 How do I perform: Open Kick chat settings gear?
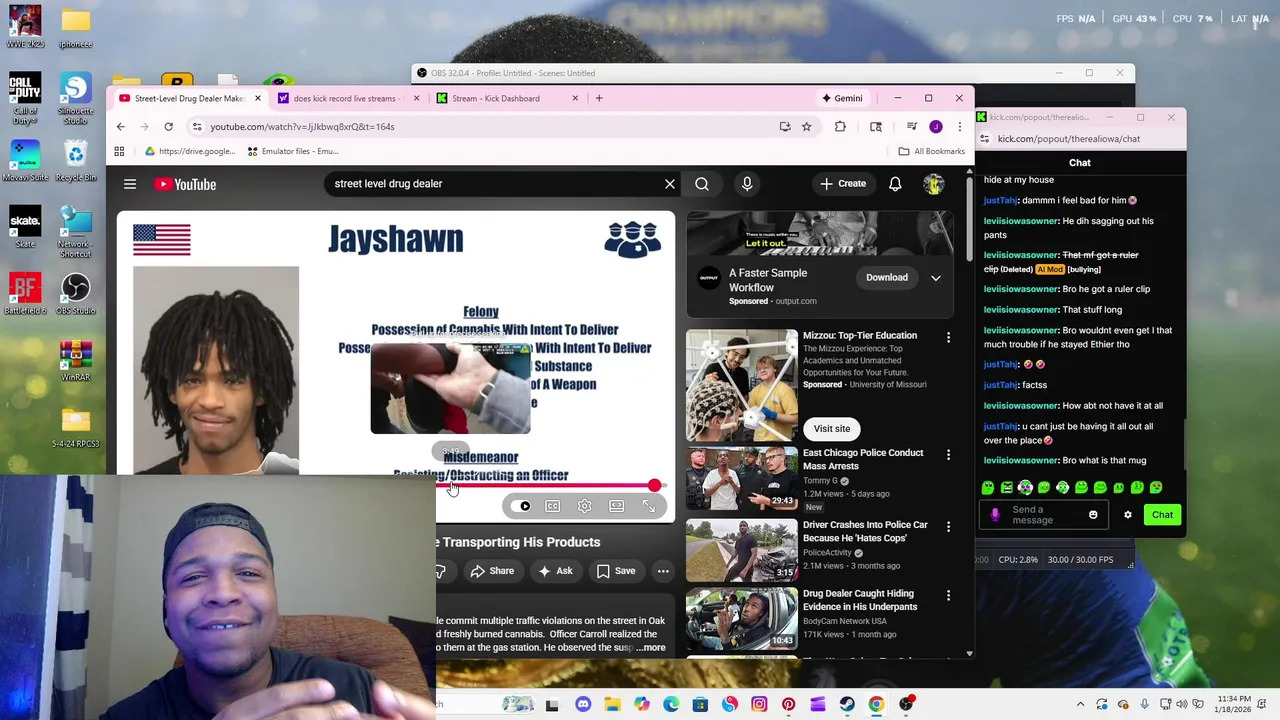(x=1128, y=515)
